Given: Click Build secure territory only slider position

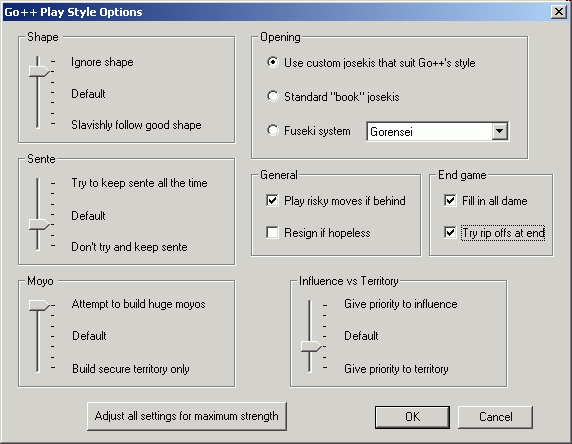Looking at the screenshot, I should (38, 368).
